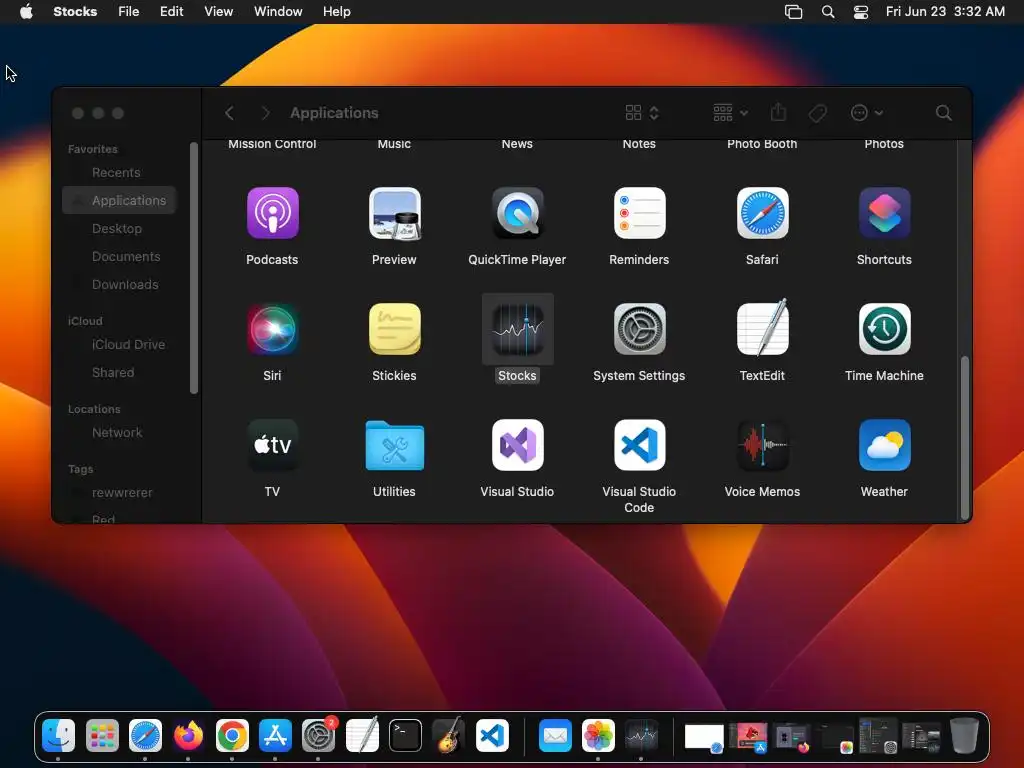Launch Firefox from the Dock
Image resolution: width=1024 pixels, height=768 pixels.
(x=188, y=736)
